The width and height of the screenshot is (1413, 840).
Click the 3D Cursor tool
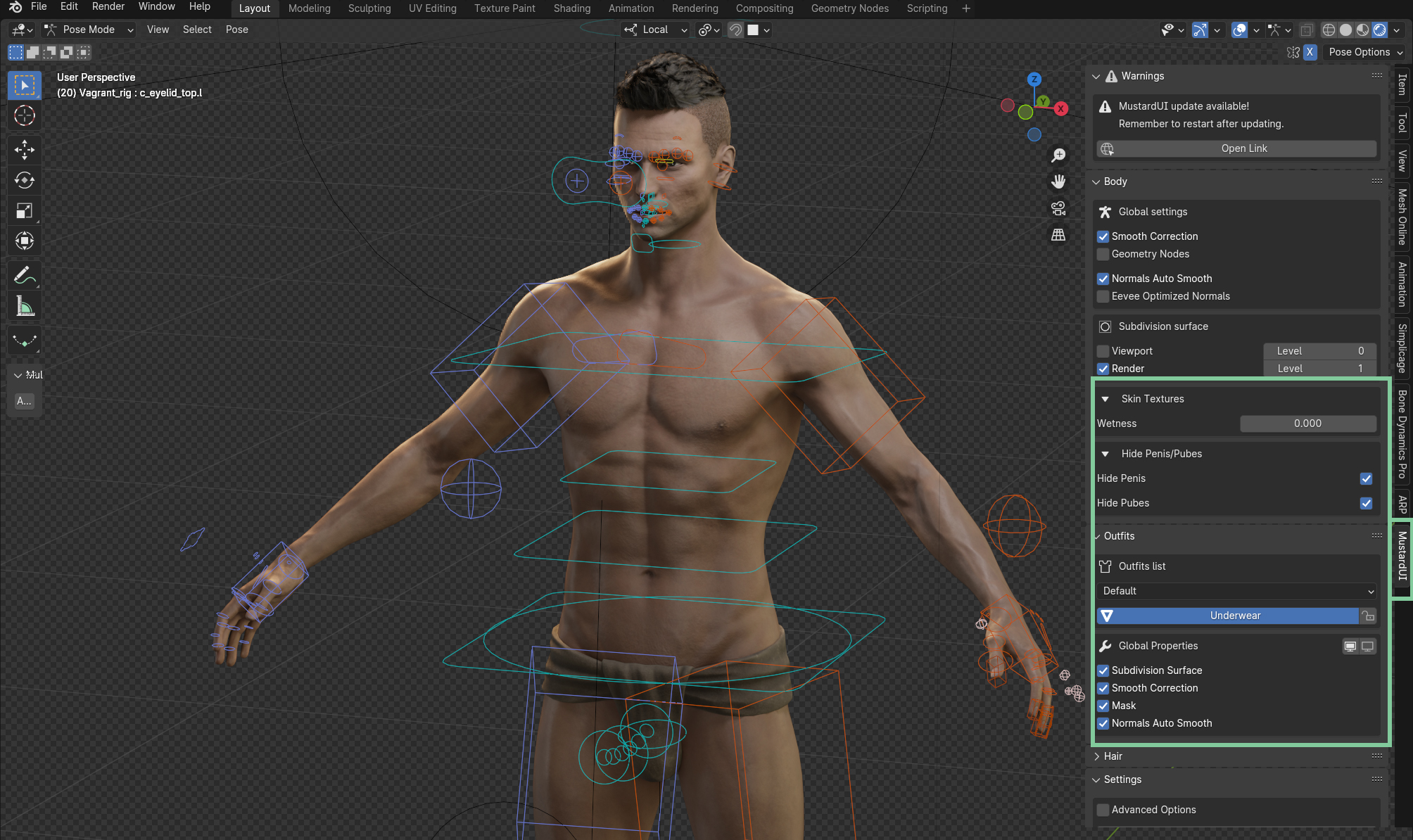coord(25,115)
